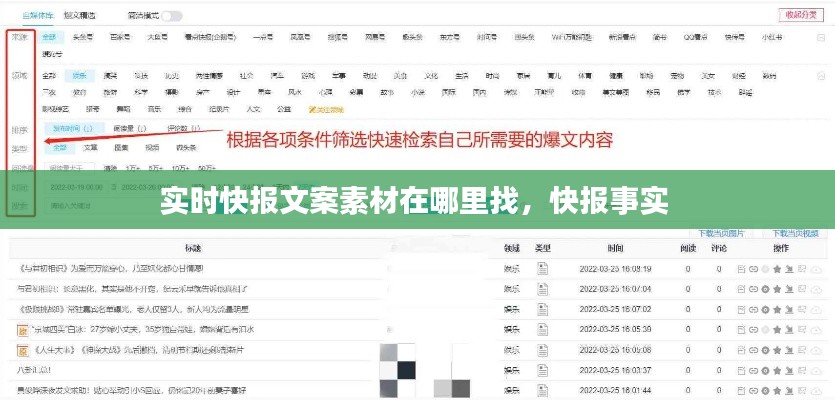Sort results by 阅读量
The image size is (835, 400).
129,128
